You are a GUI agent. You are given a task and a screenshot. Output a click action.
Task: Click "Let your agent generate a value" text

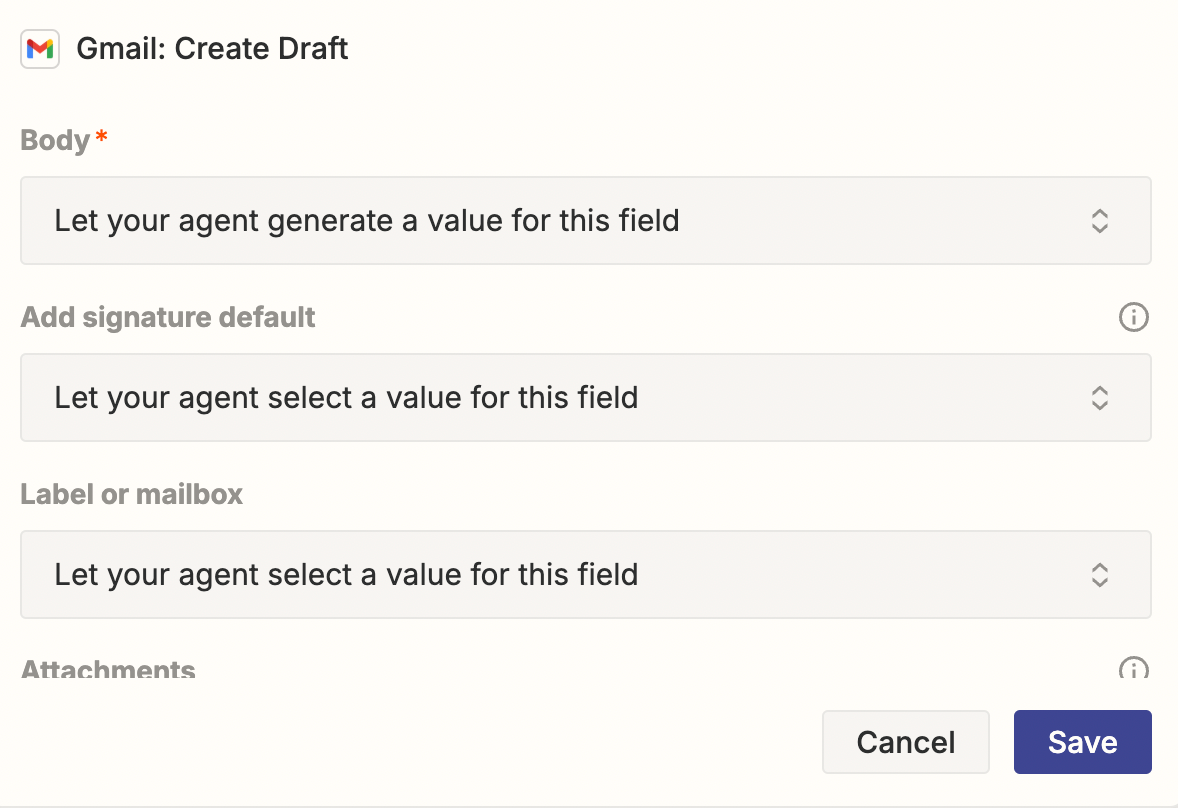[367, 220]
